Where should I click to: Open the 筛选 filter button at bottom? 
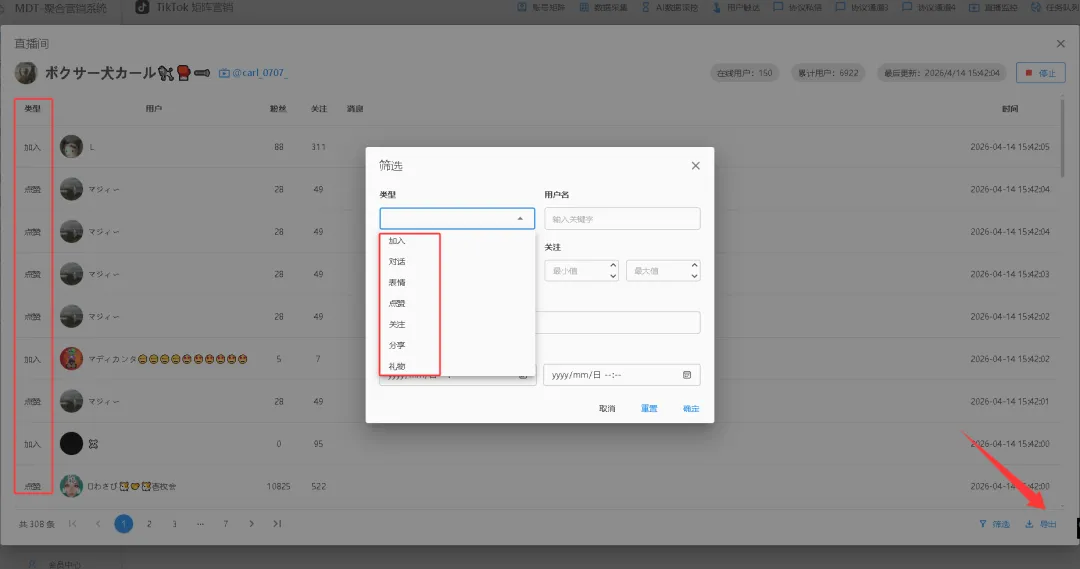995,524
